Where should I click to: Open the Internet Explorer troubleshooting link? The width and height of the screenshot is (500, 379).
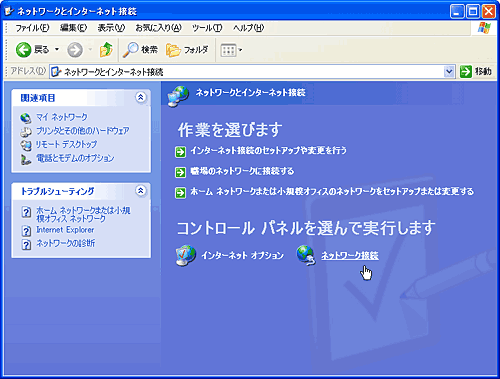pos(65,230)
